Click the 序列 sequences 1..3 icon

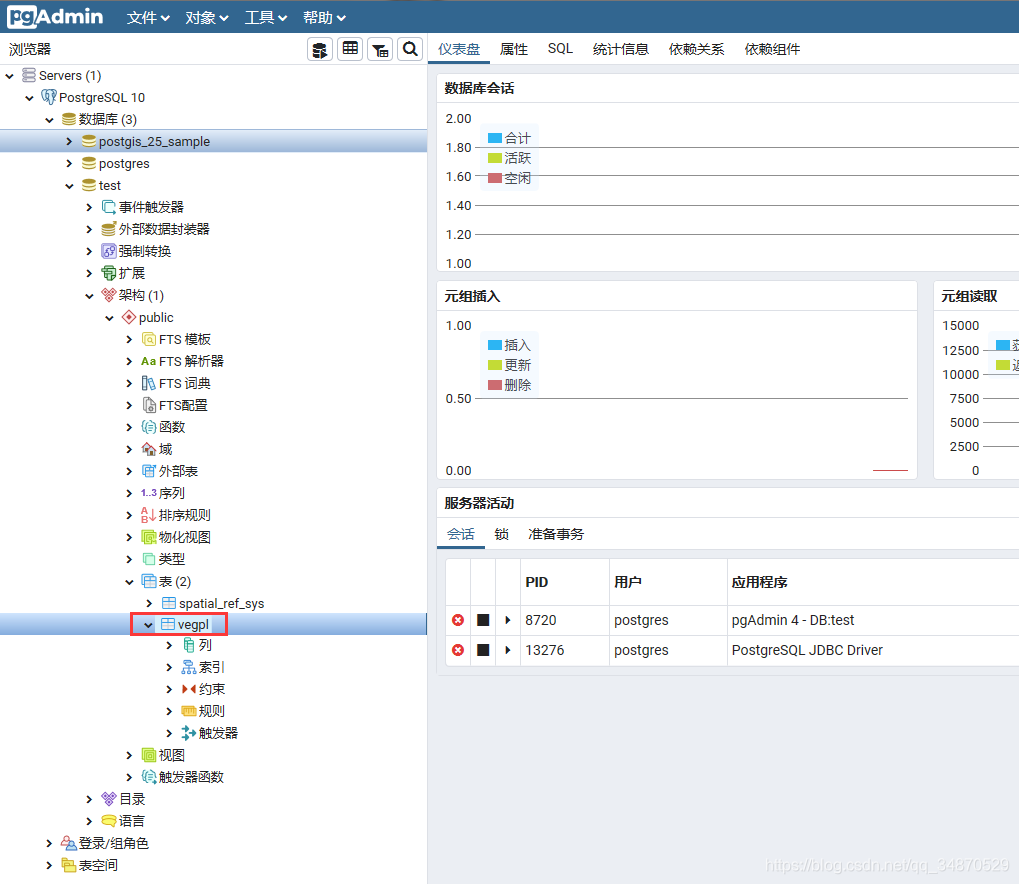click(148, 493)
